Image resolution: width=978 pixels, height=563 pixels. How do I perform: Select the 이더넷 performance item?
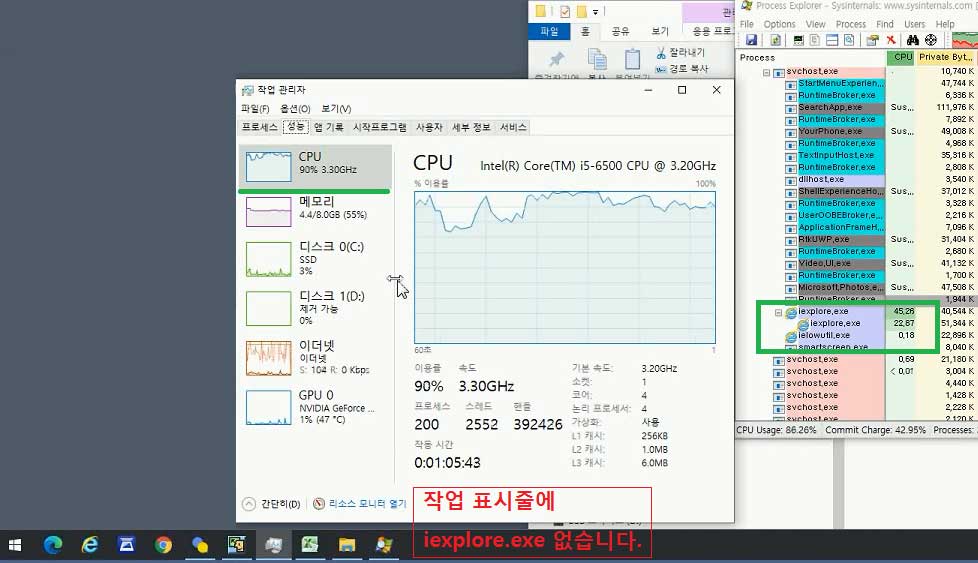[315, 357]
